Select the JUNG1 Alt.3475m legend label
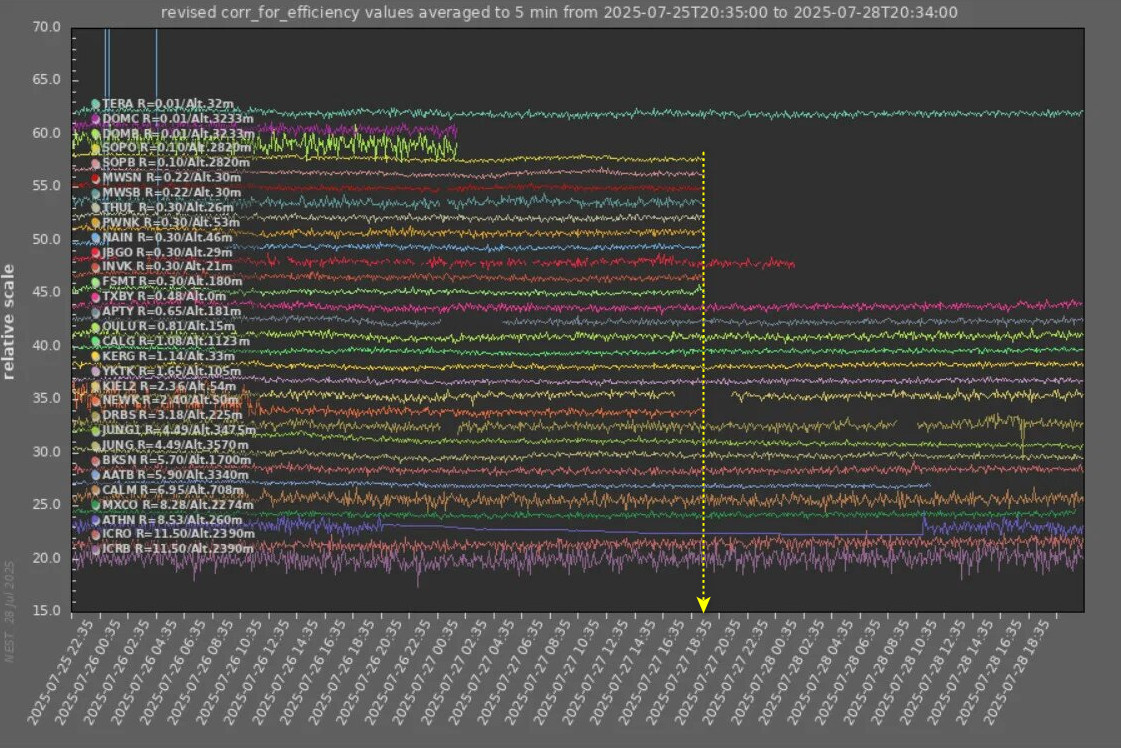 pyautogui.click(x=178, y=430)
